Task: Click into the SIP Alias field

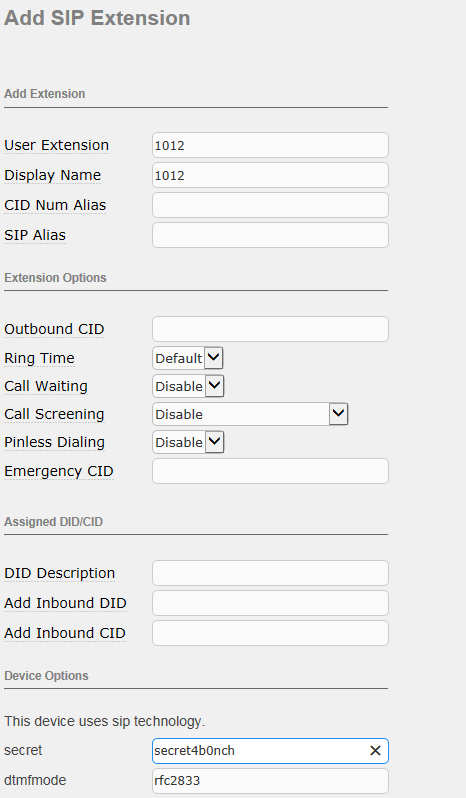Action: [x=270, y=235]
